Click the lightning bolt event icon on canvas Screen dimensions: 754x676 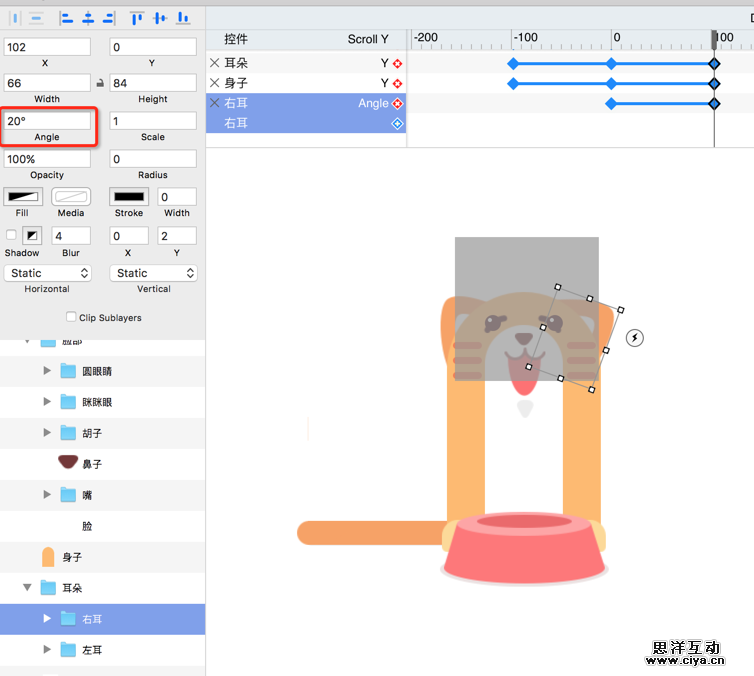coord(634,338)
